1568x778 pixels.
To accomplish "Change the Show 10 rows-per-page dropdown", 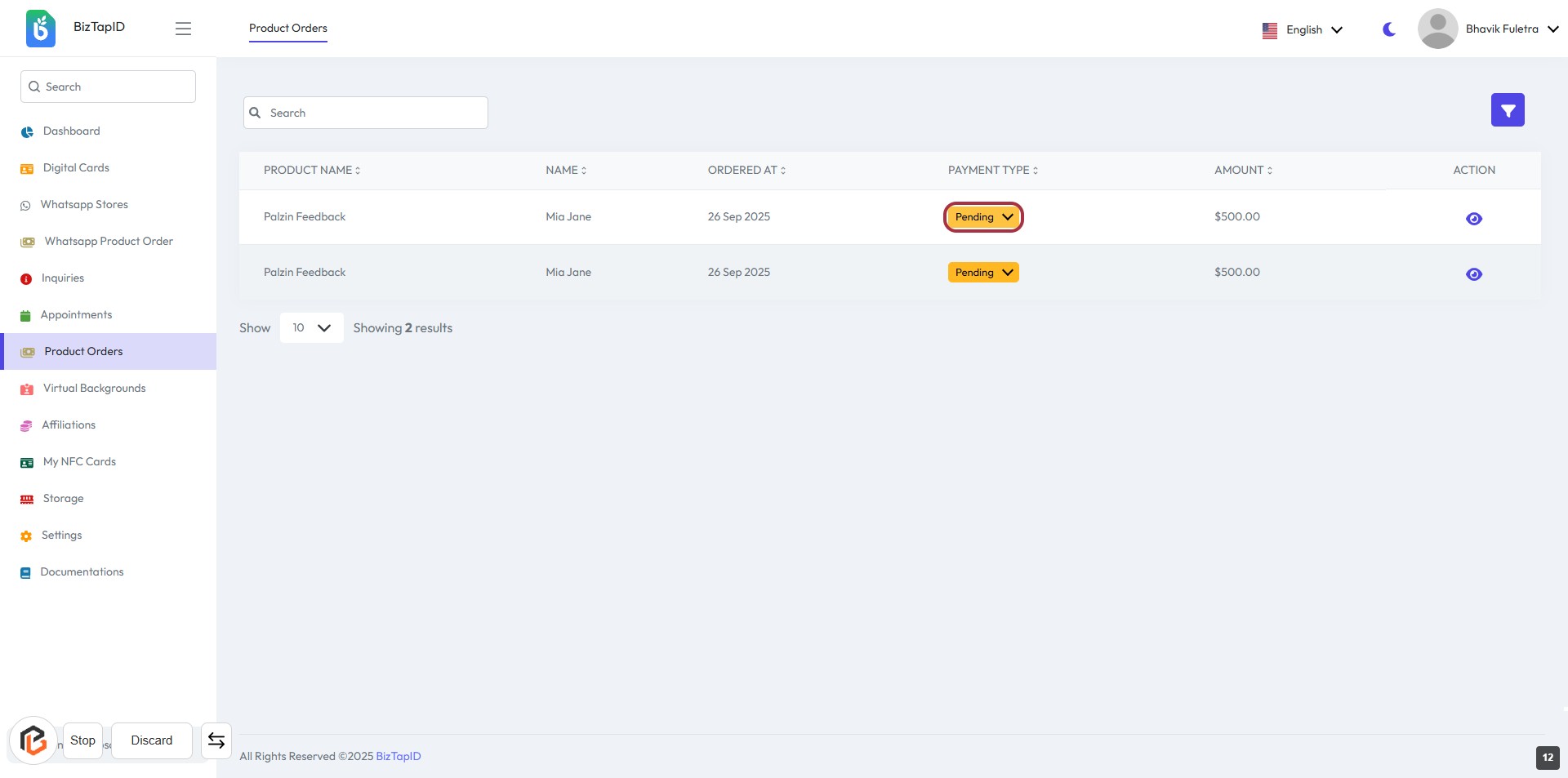I will (x=311, y=328).
